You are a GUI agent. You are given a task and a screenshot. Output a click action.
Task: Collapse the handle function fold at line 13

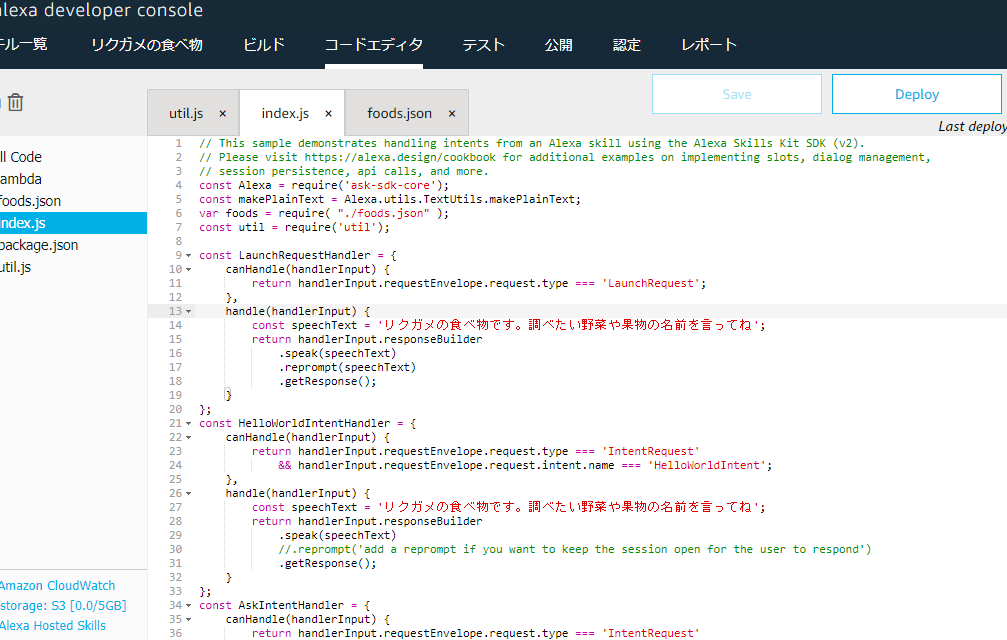coord(188,311)
